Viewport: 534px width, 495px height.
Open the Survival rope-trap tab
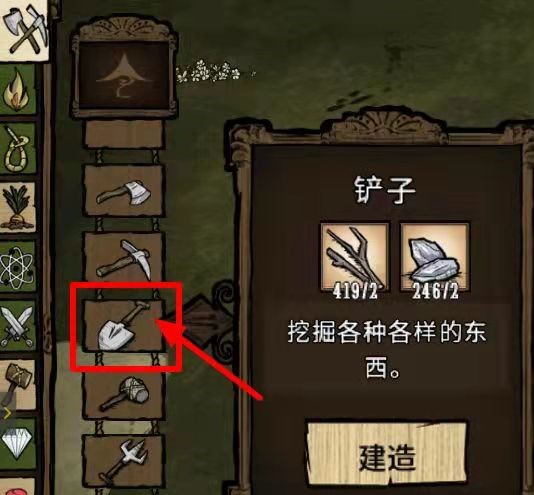(18, 148)
